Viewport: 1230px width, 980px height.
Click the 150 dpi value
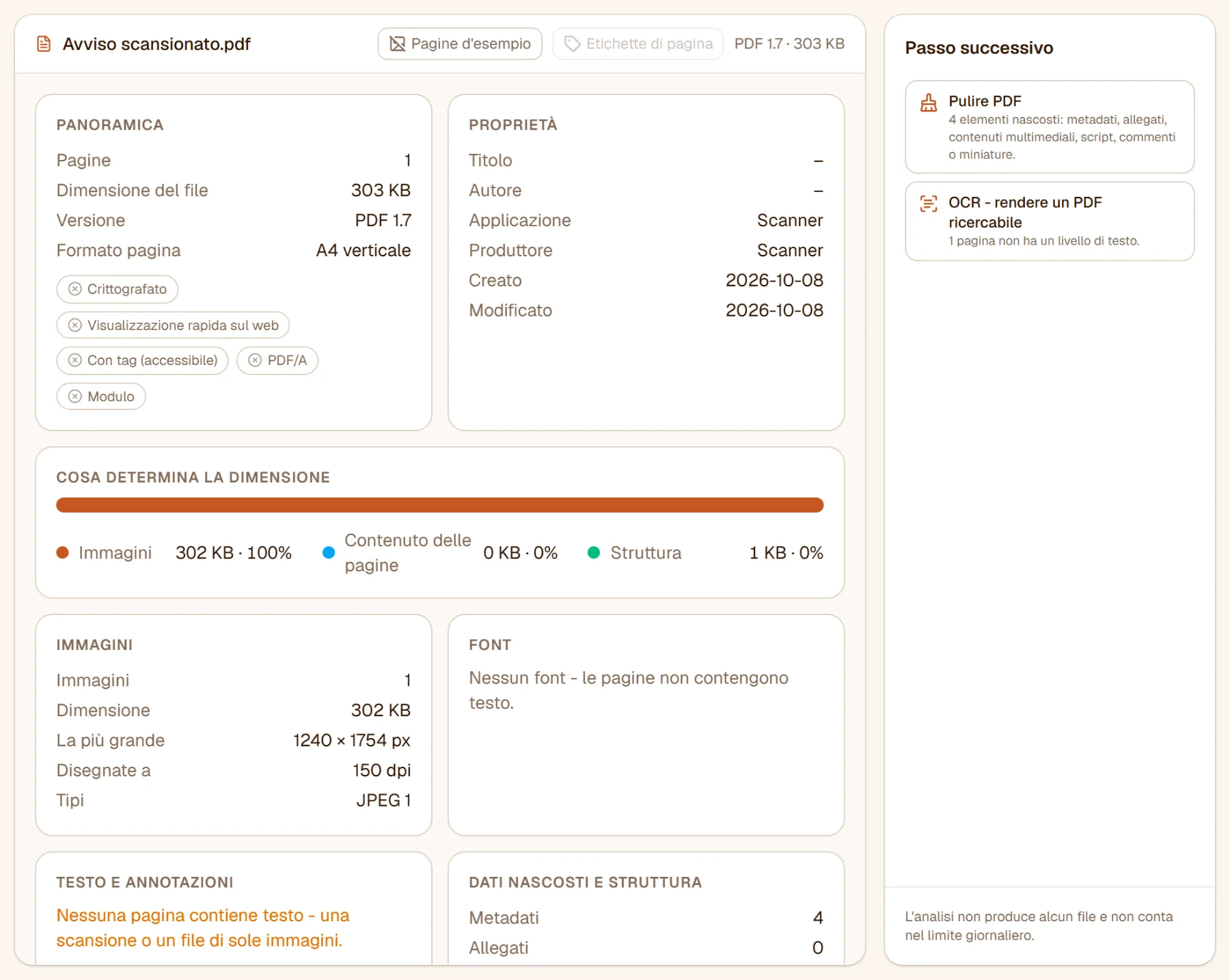[382, 771]
